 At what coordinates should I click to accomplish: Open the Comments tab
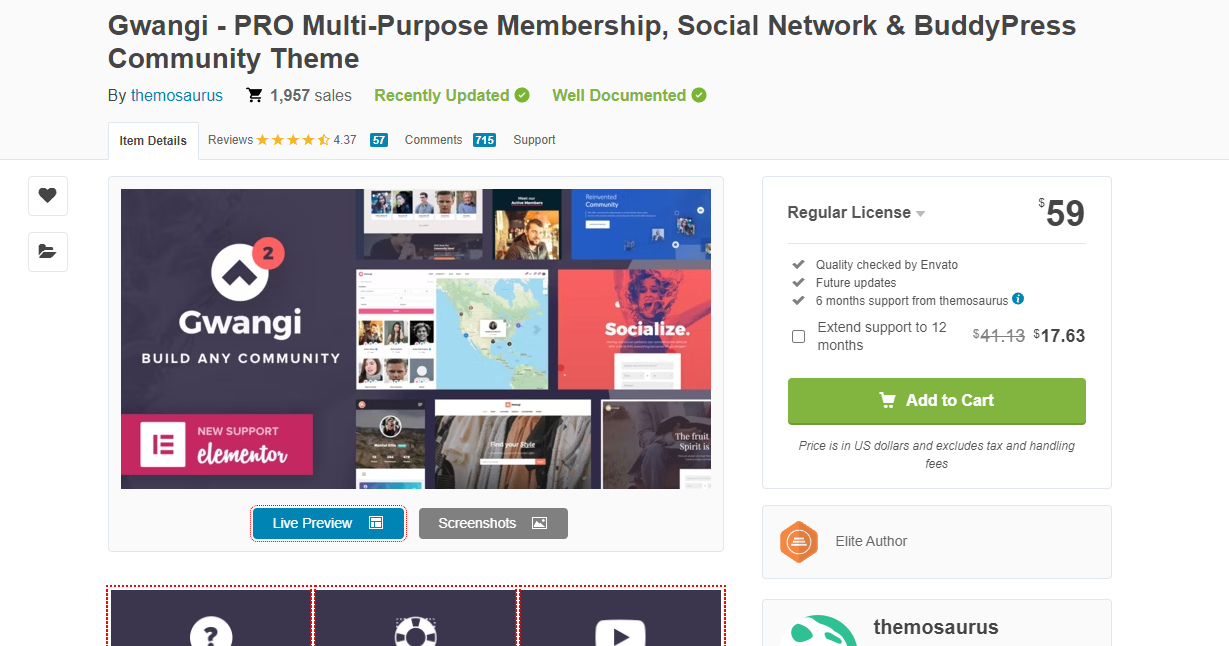point(434,140)
